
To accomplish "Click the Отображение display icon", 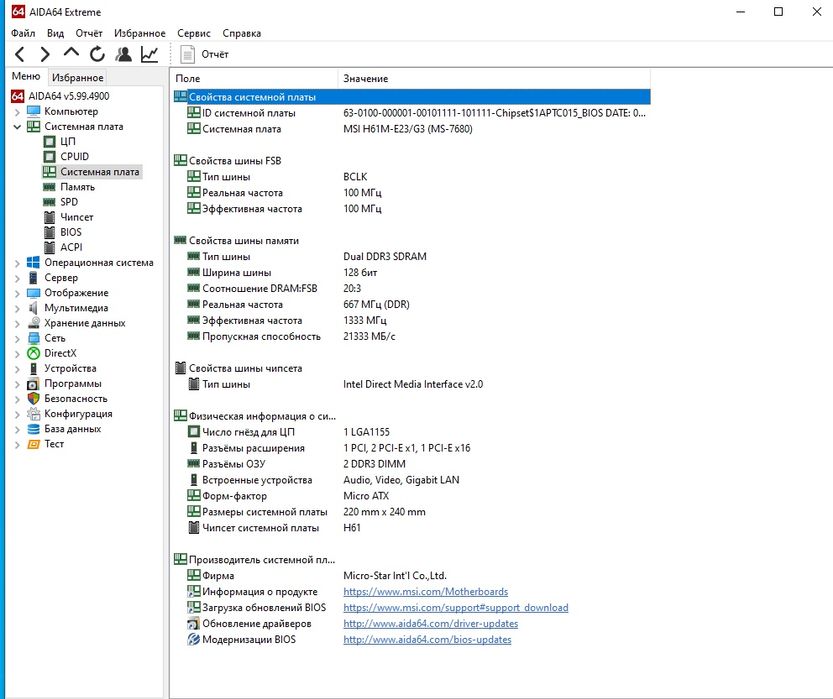I will (x=33, y=293).
